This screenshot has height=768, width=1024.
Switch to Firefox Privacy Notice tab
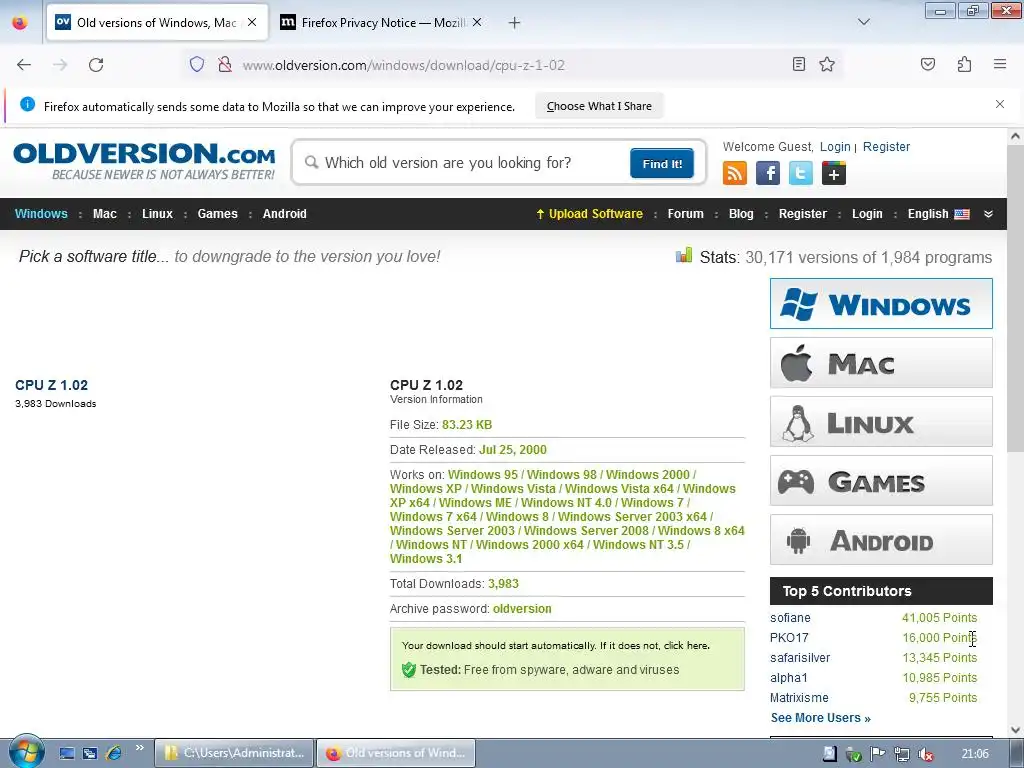pyautogui.click(x=382, y=23)
